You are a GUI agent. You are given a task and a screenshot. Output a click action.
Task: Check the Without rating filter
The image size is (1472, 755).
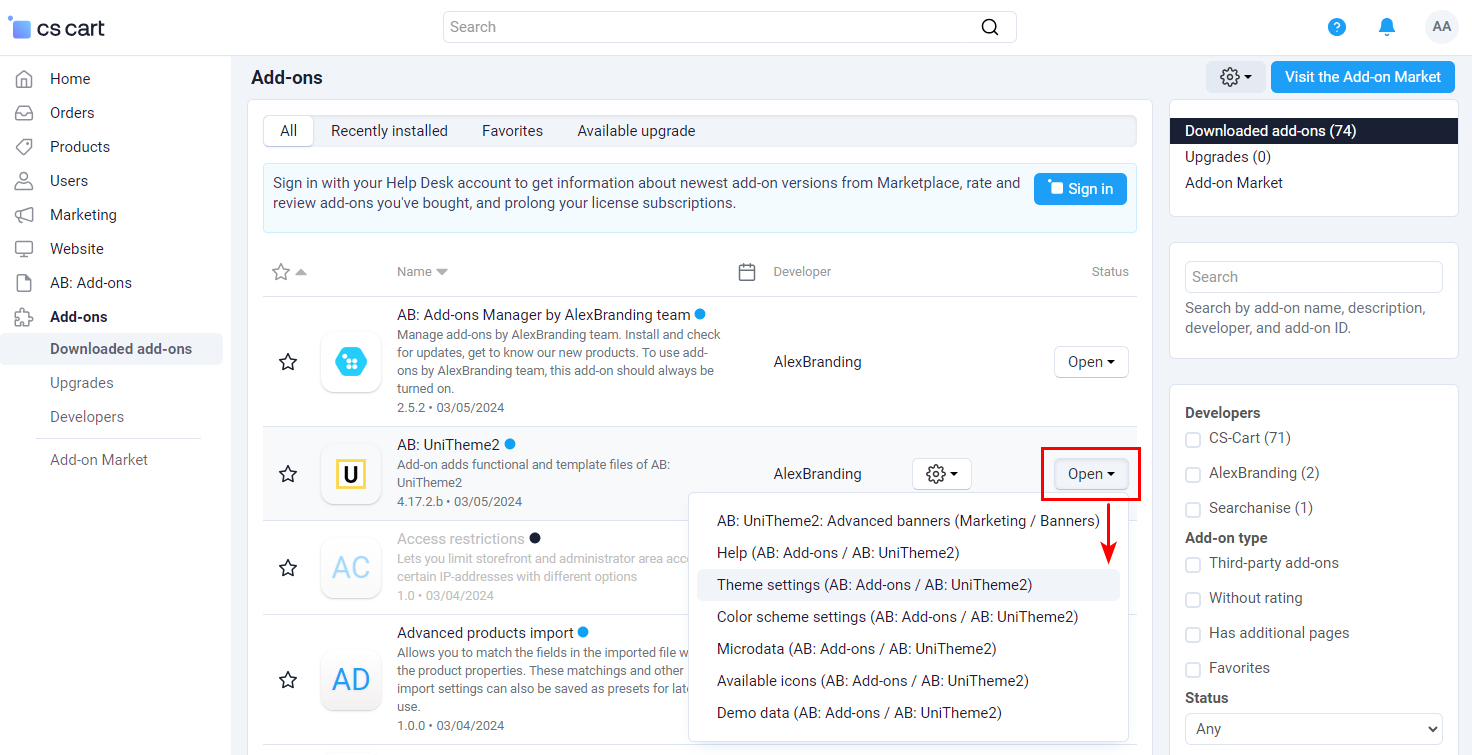[1192, 599]
